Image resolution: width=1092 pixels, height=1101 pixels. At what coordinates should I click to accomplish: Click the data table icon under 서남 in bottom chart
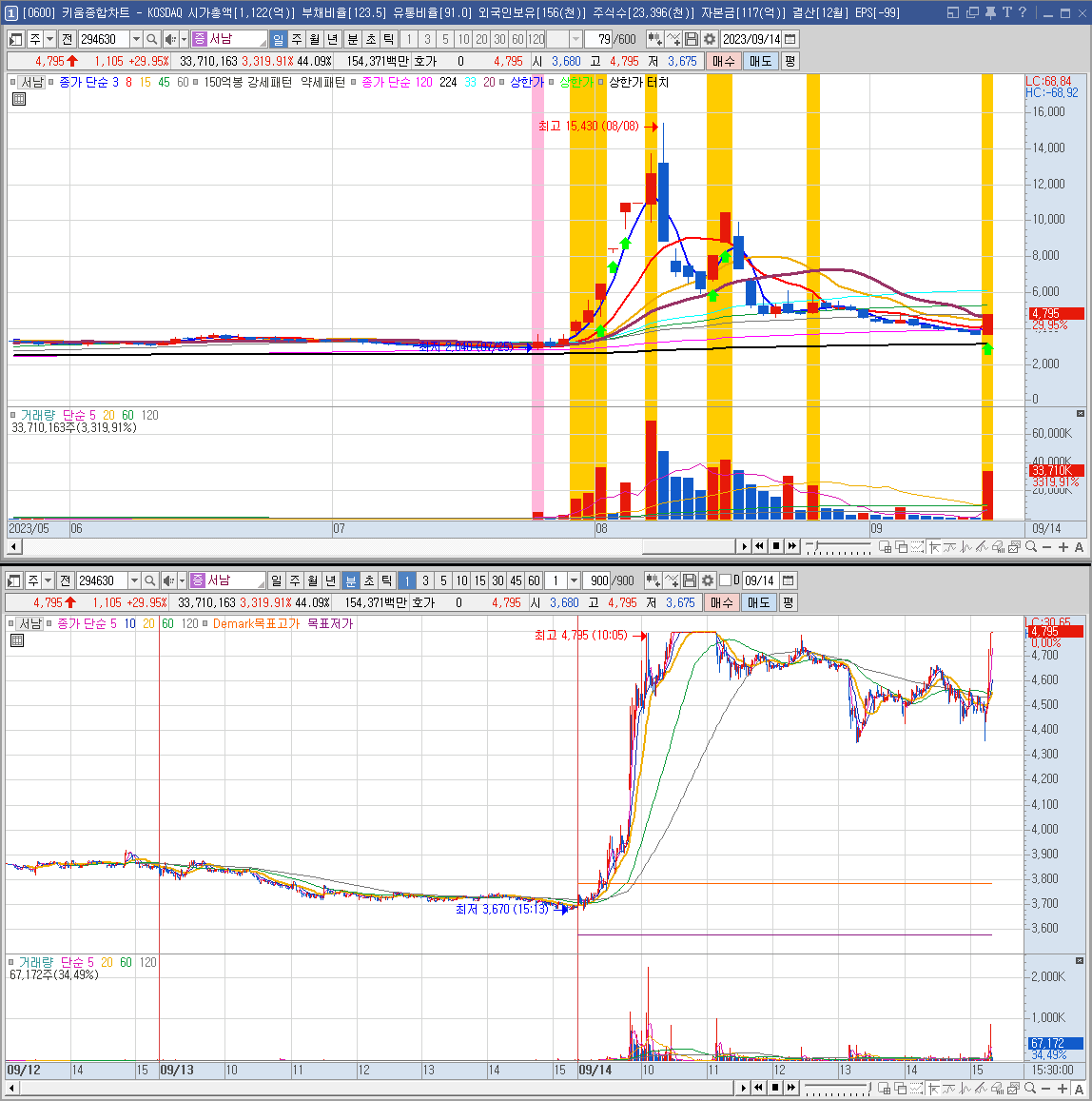click(17, 640)
